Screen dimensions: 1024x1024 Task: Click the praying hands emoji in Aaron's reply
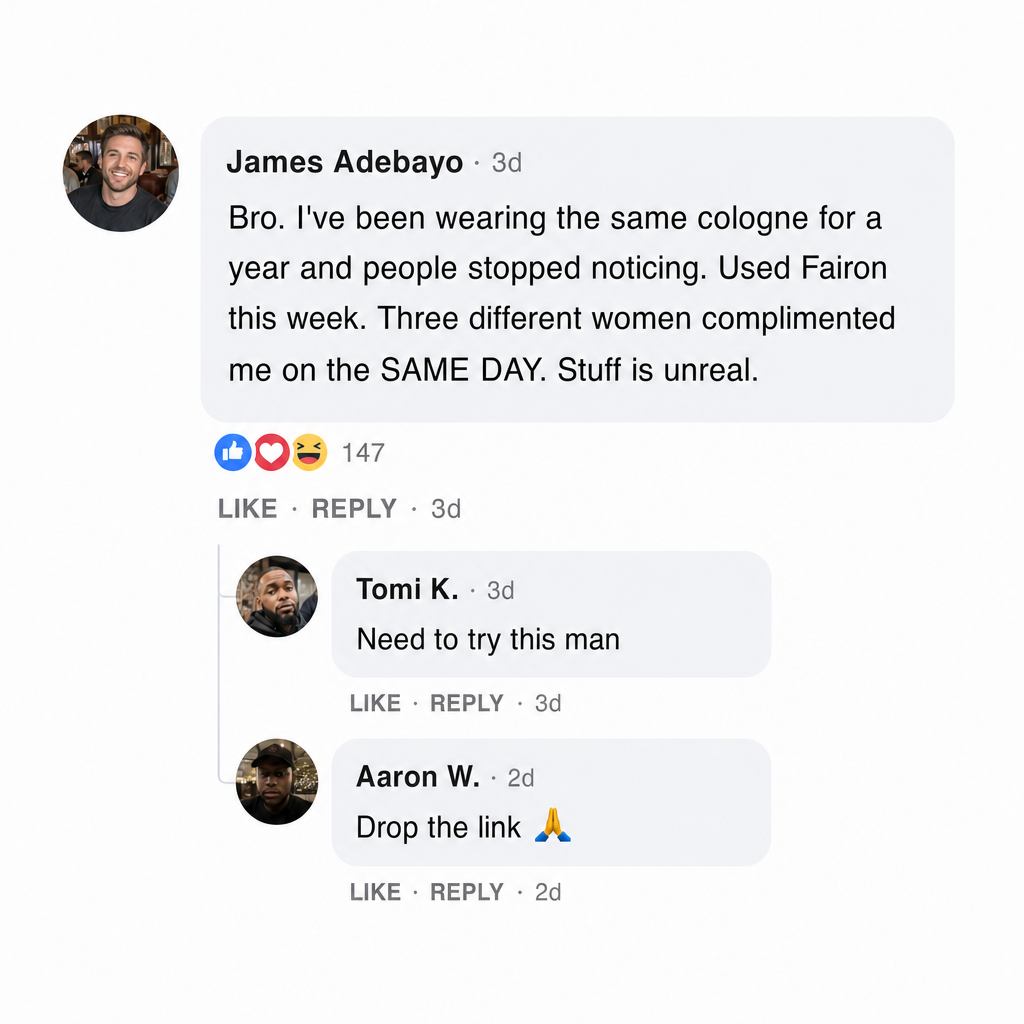pos(552,825)
